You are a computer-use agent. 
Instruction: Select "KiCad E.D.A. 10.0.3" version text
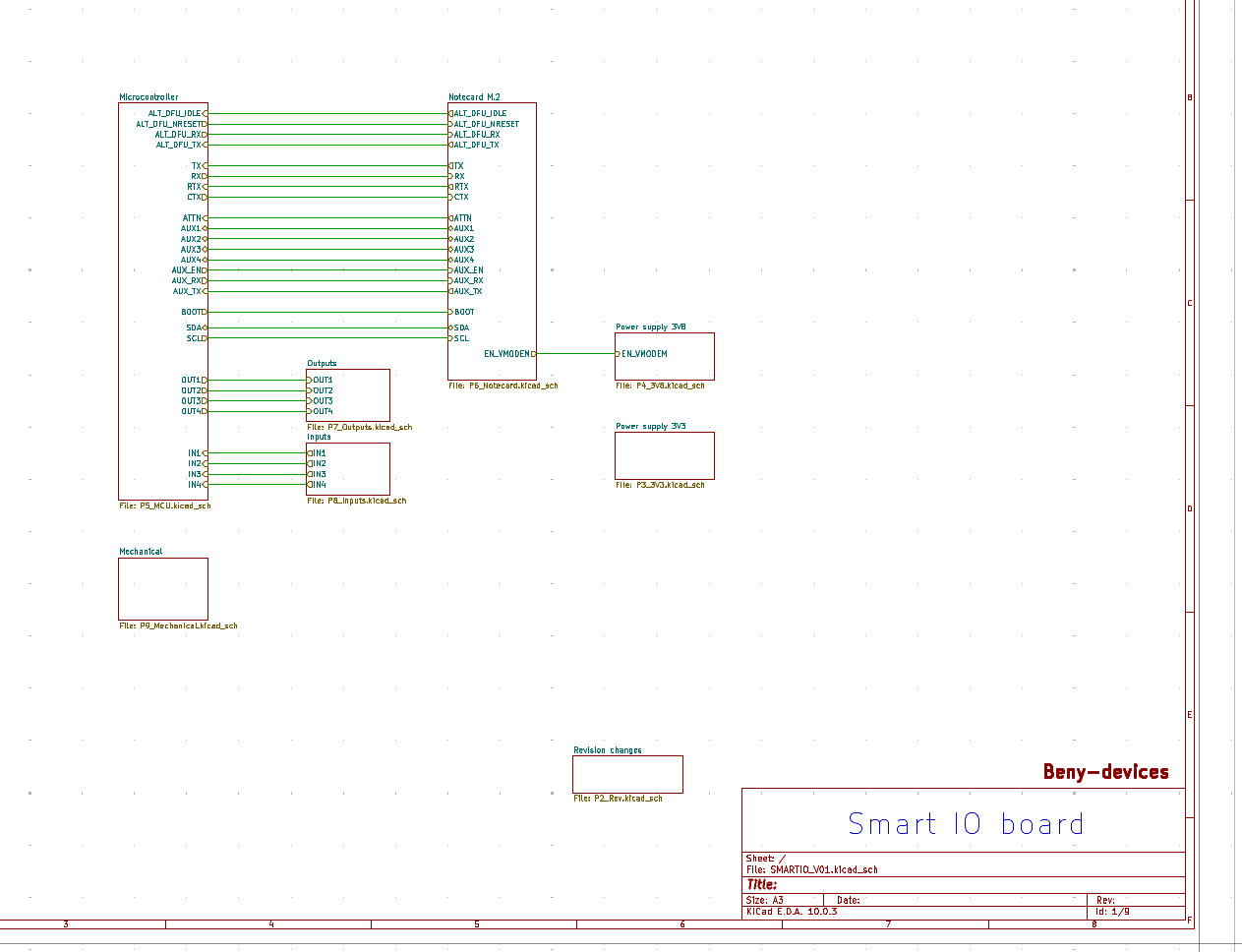793,912
